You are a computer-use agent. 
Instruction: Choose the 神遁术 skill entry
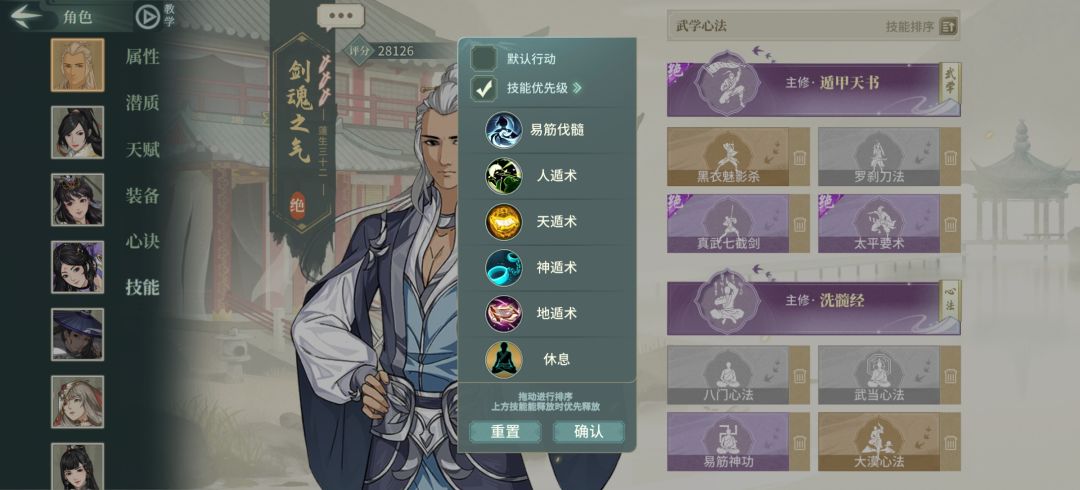tap(548, 267)
